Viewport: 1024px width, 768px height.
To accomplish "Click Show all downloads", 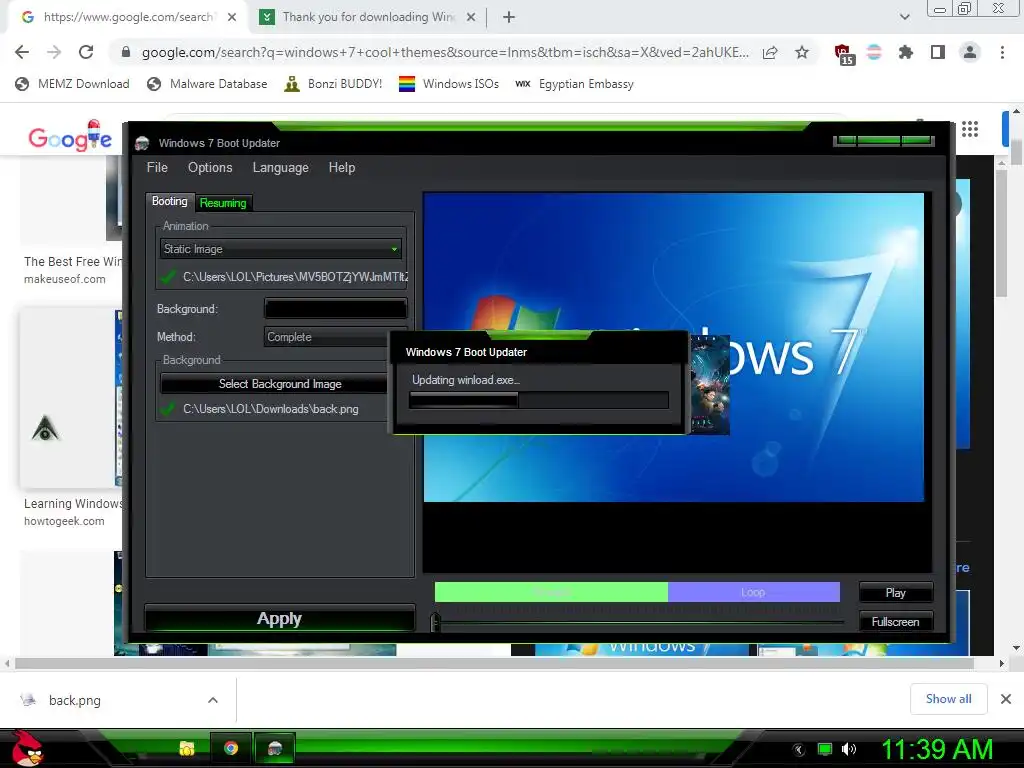I will pyautogui.click(x=948, y=699).
